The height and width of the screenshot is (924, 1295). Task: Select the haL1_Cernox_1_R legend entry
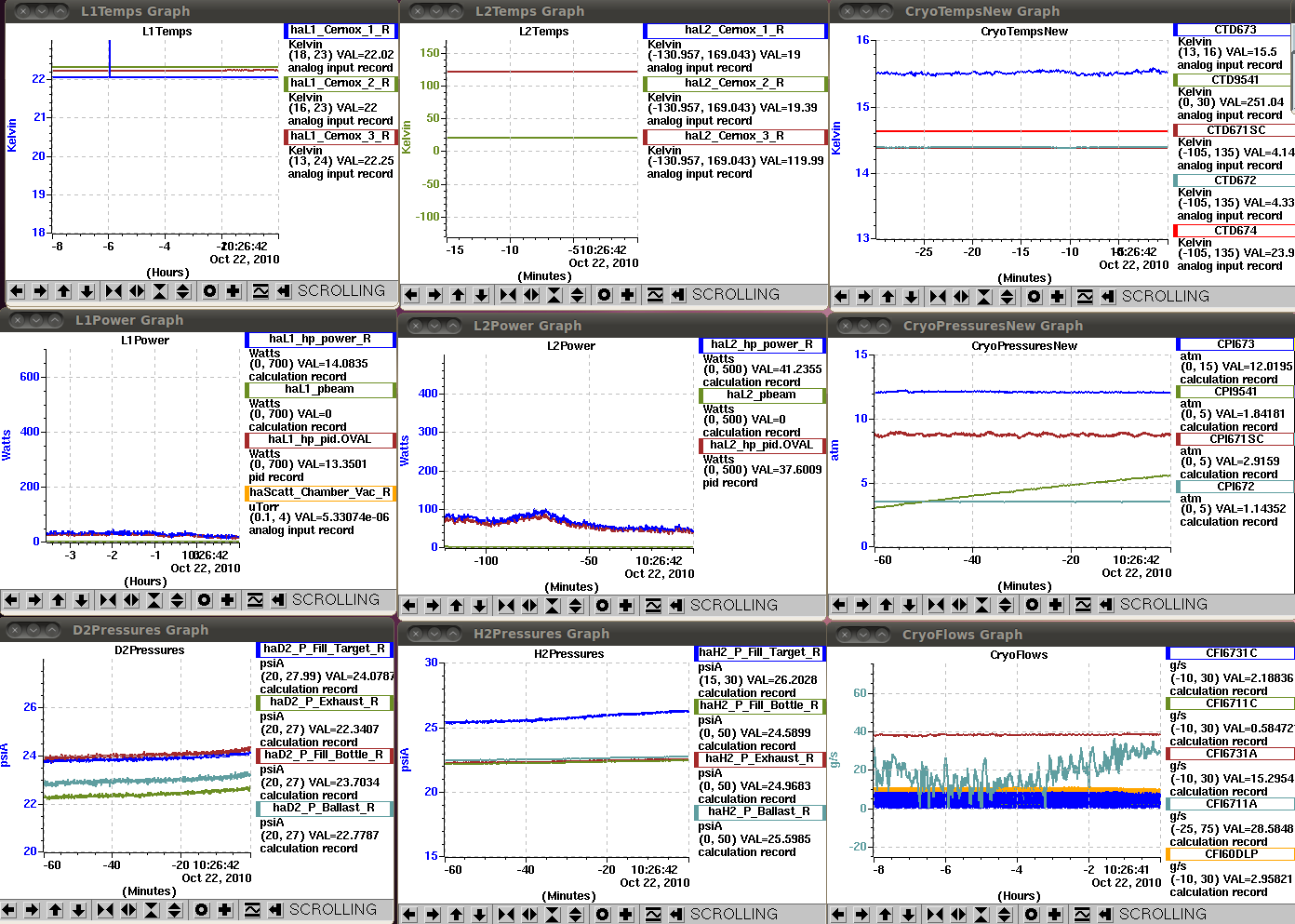(340, 31)
